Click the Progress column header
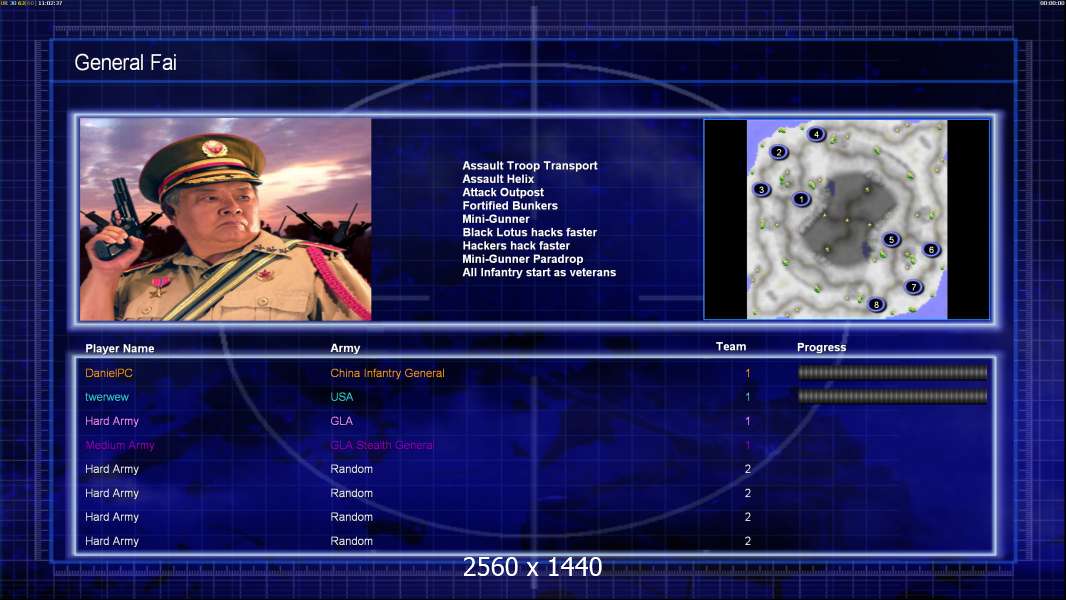 point(821,347)
